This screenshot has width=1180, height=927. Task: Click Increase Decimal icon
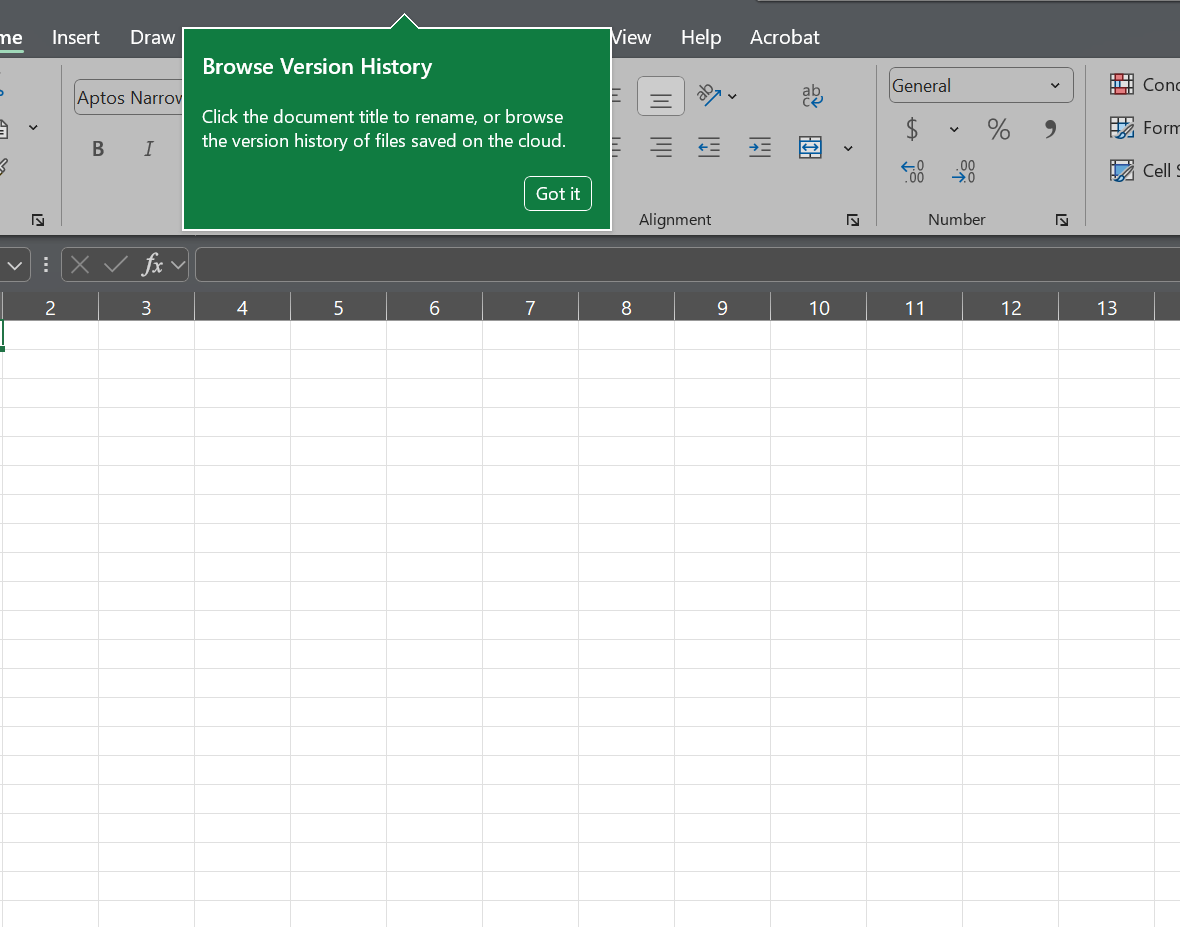(913, 172)
